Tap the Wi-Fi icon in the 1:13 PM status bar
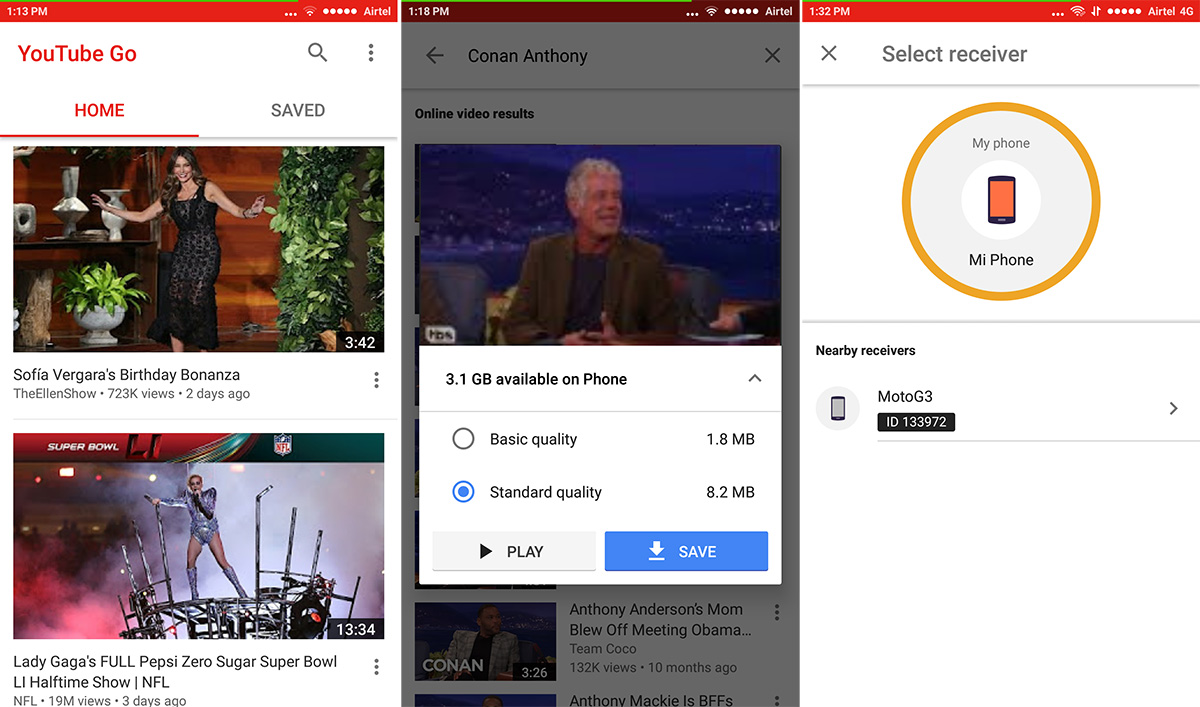 310,11
